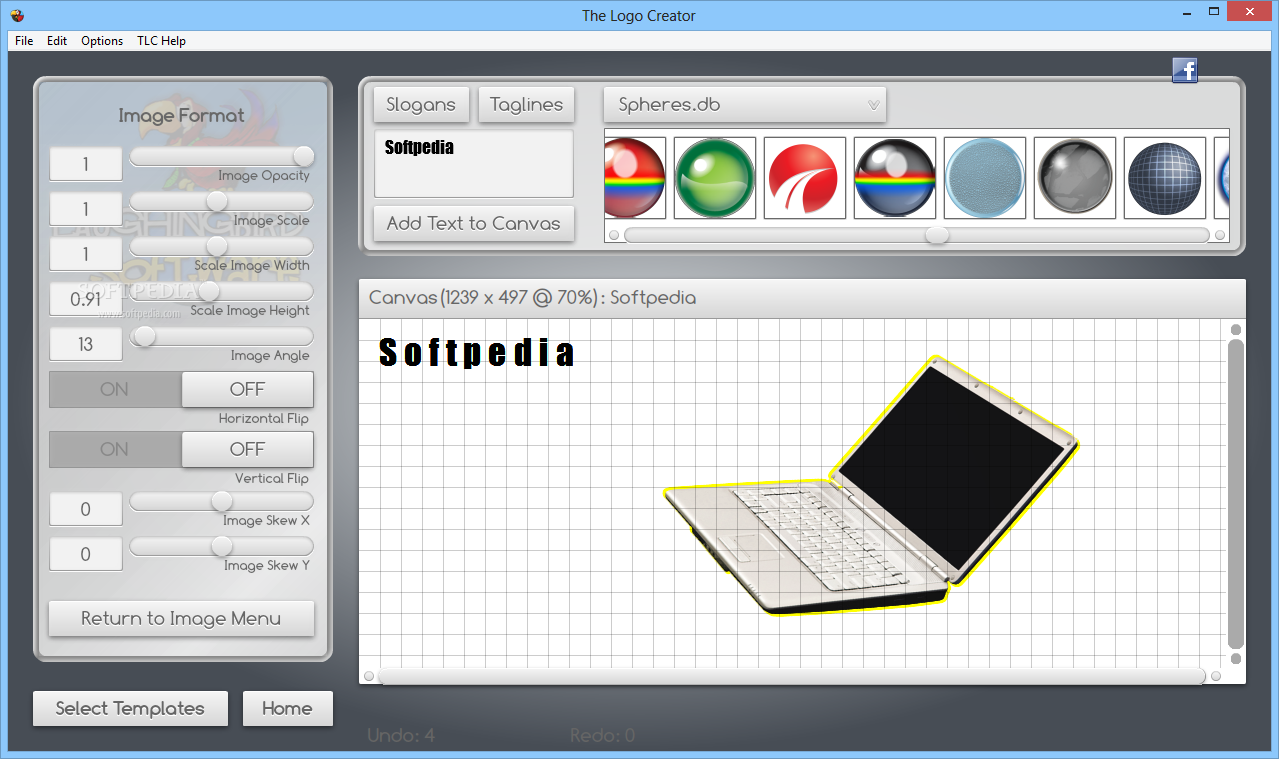Click the Softpedia text input box
1279x759 pixels.
(x=474, y=163)
